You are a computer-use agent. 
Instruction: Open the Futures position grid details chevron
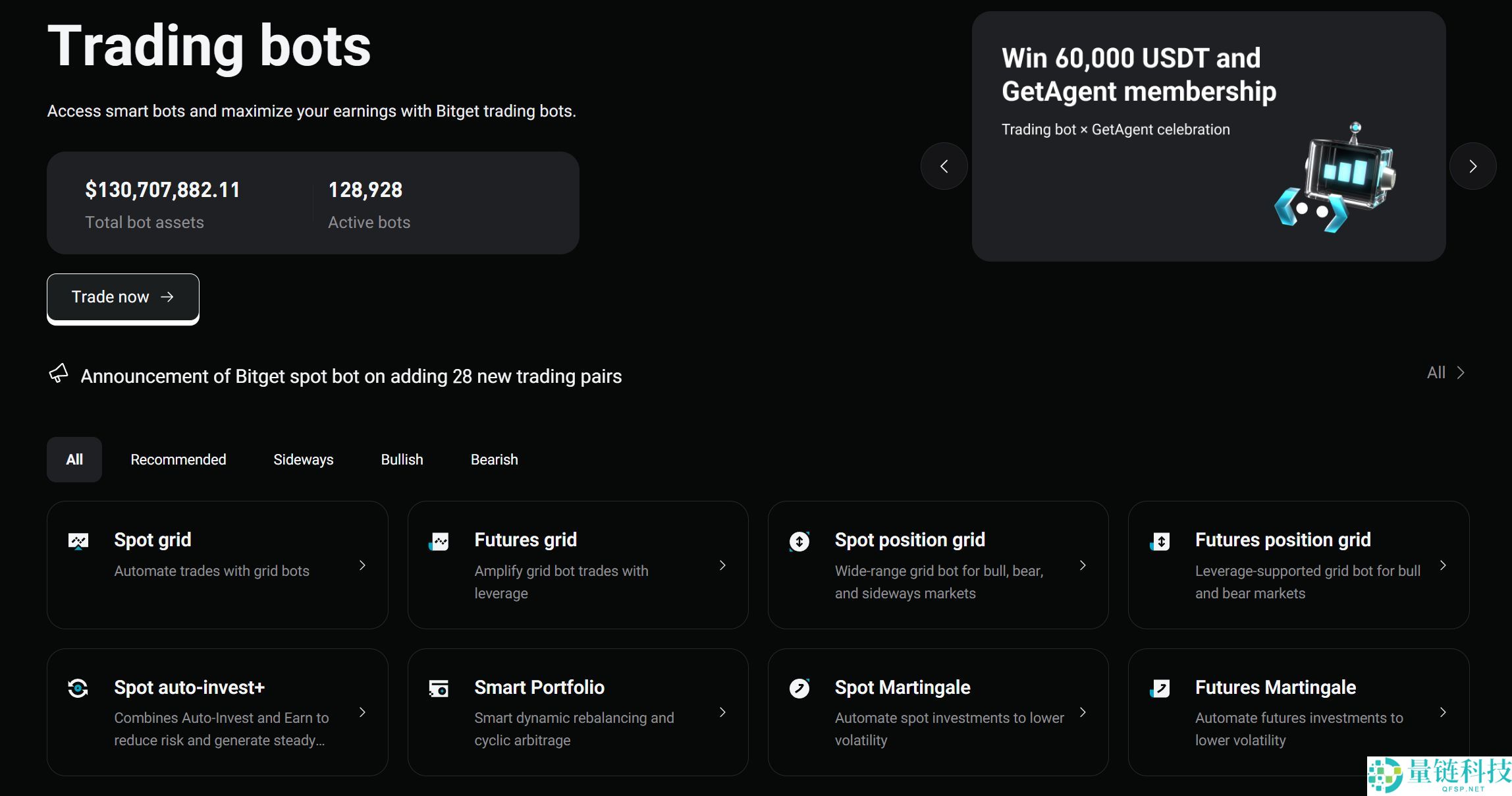pyautogui.click(x=1444, y=565)
